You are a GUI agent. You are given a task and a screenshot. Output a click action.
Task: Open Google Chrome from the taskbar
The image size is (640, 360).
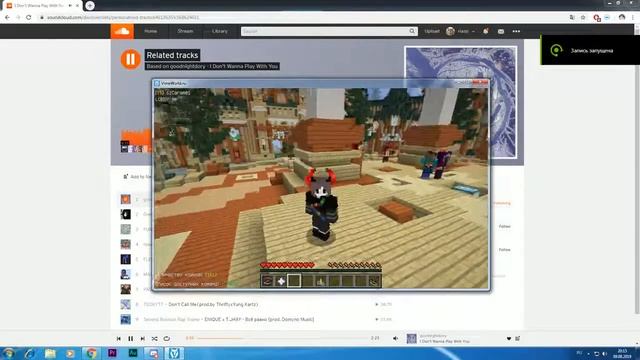[x=91, y=353]
